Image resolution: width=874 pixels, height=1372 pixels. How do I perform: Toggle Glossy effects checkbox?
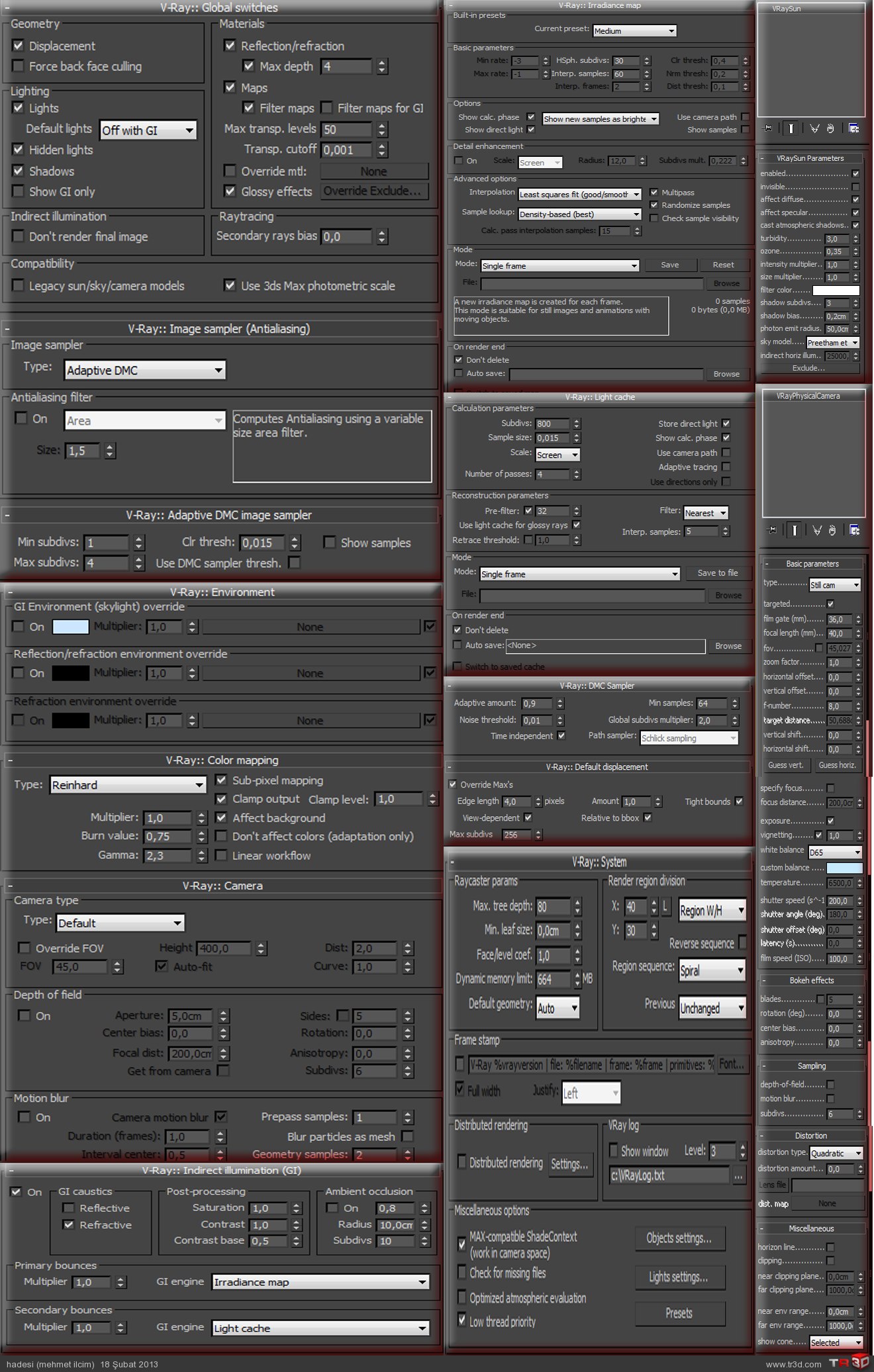point(230,191)
